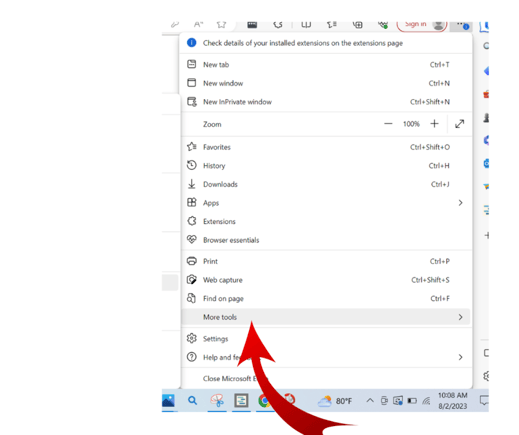Open Photos app from the taskbar

click(168, 400)
